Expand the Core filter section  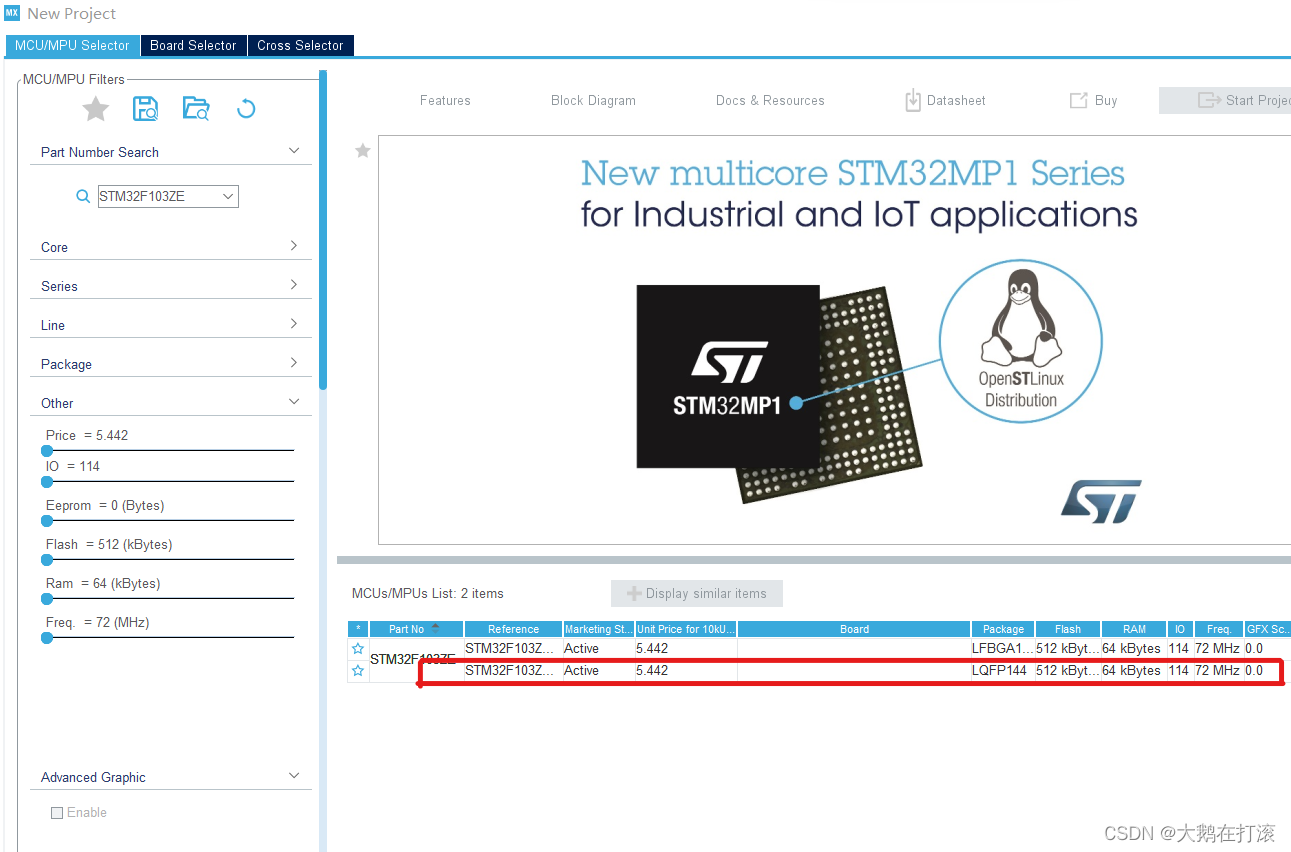coord(294,246)
